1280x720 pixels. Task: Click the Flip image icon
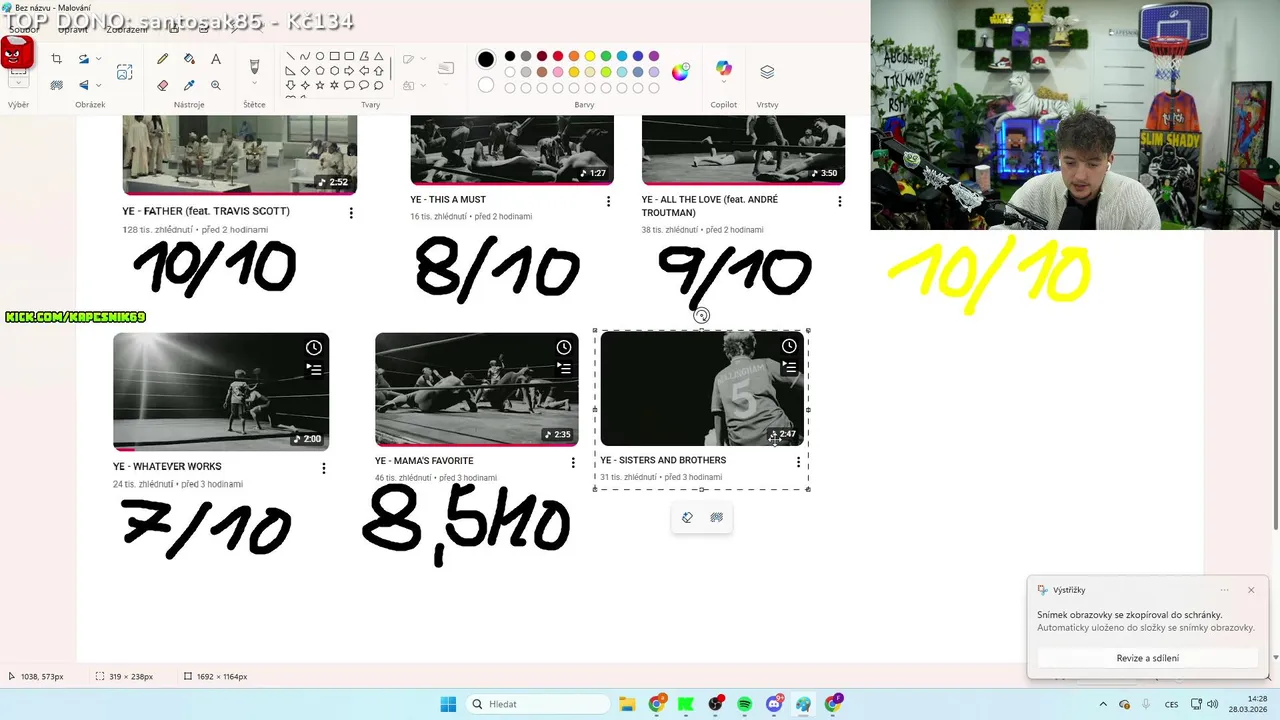click(x=84, y=85)
